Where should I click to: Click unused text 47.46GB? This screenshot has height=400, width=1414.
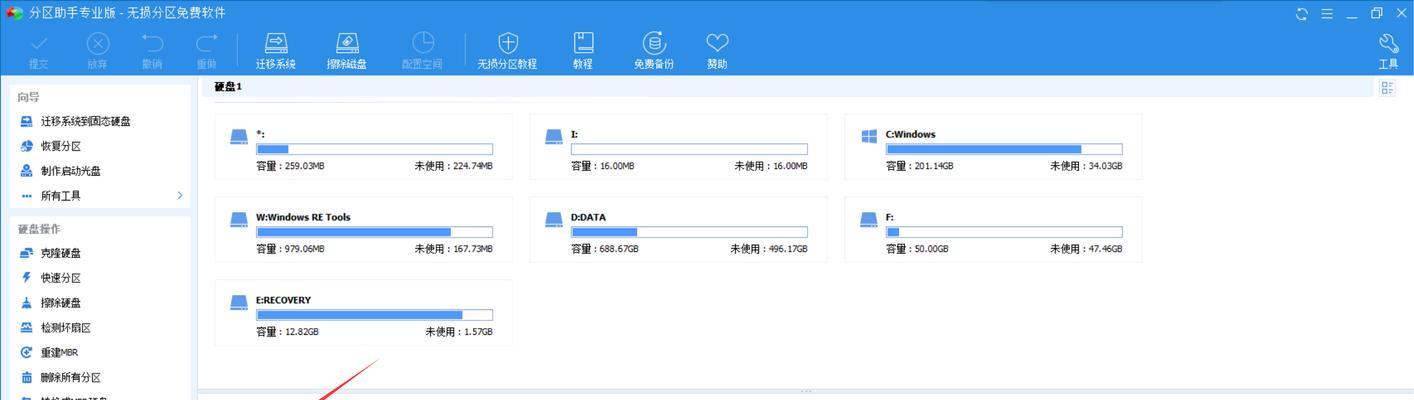[1101, 249]
